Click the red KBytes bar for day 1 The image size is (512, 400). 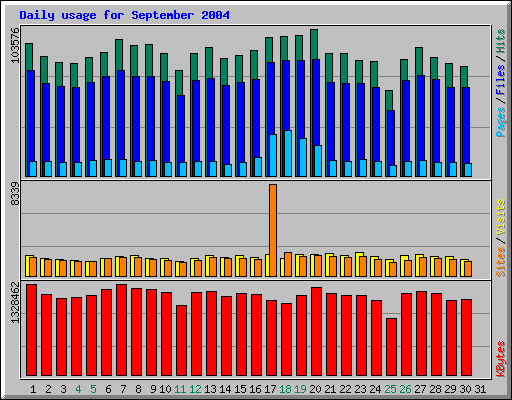pos(31,330)
